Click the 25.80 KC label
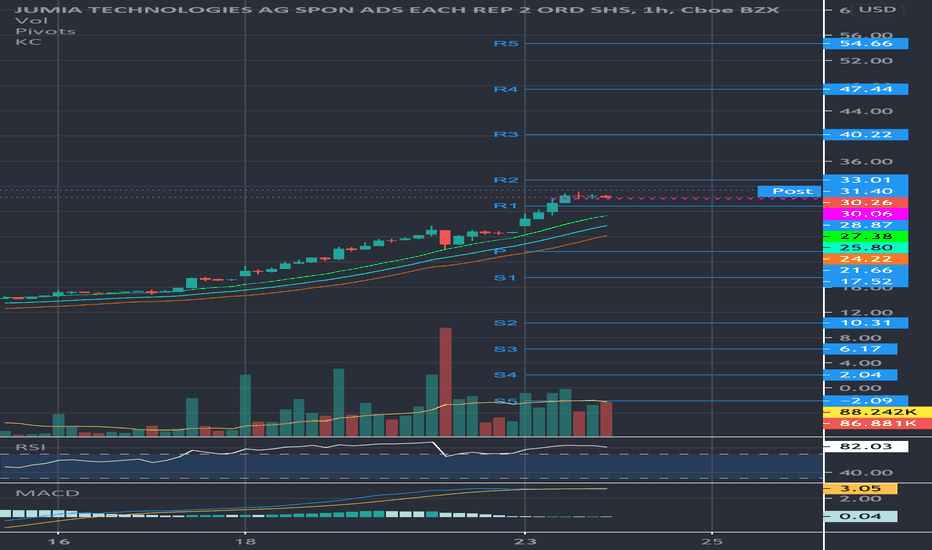Image resolution: width=932 pixels, height=550 pixels. point(865,247)
